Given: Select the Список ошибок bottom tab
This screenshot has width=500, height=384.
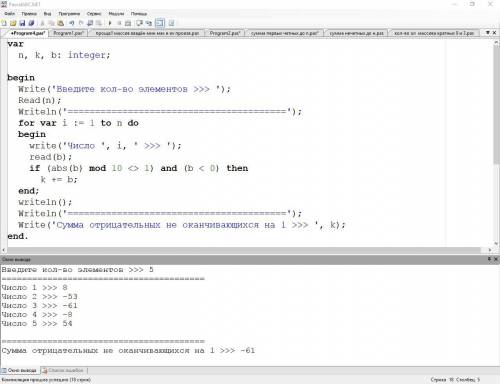Looking at the screenshot, I should [63, 370].
